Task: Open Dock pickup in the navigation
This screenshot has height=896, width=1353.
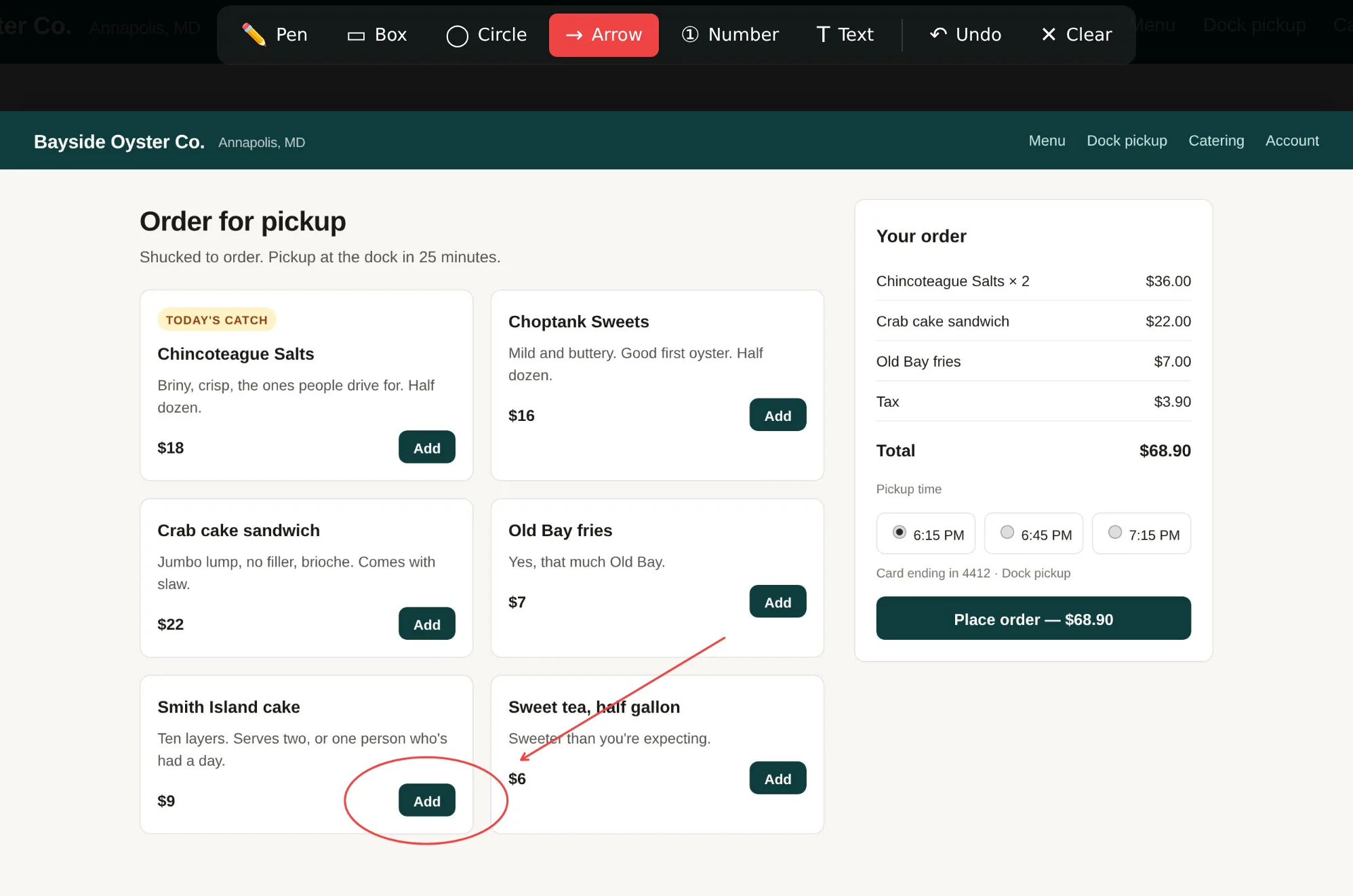Action: coord(1127,141)
